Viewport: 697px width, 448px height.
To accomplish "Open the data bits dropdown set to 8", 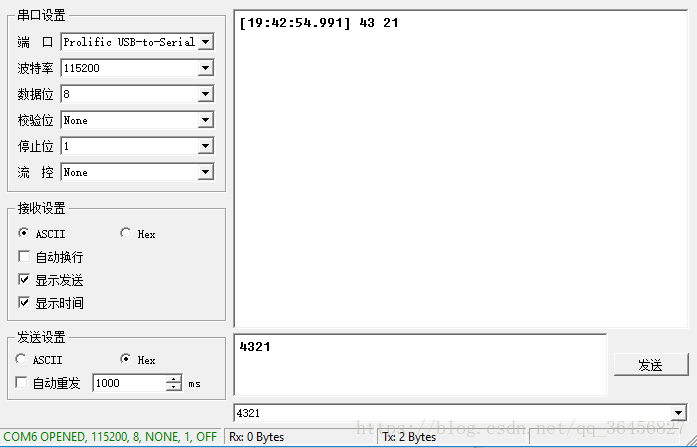I will [x=137, y=94].
